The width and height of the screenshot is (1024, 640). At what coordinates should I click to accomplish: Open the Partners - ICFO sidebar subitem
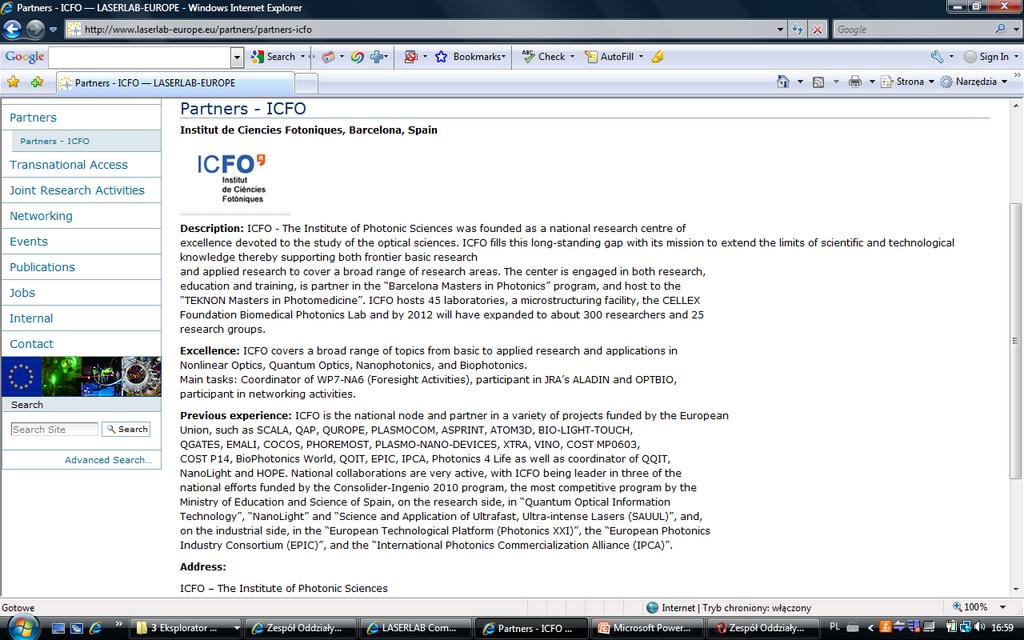[x=54, y=141]
